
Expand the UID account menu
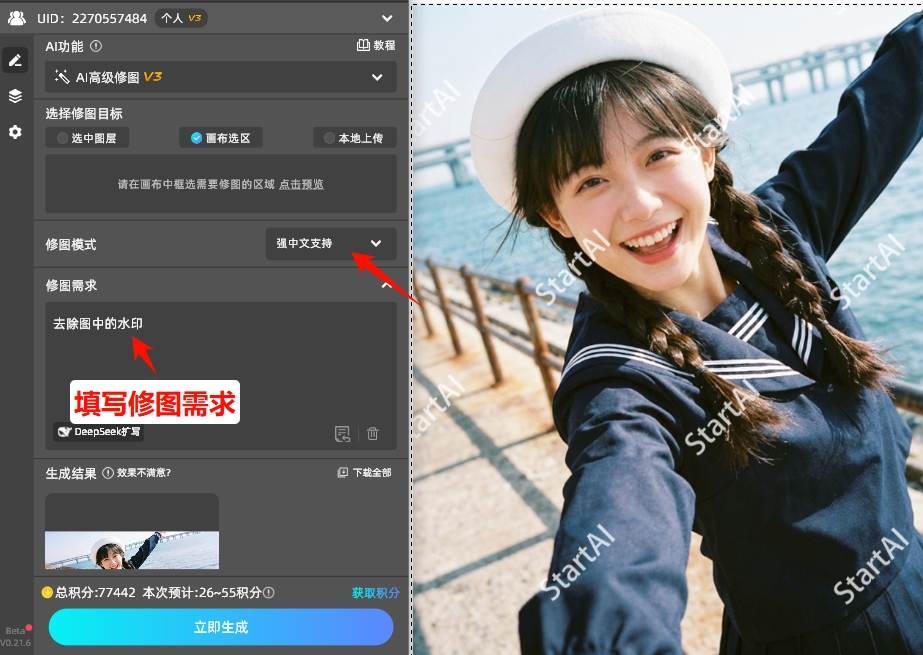point(386,17)
